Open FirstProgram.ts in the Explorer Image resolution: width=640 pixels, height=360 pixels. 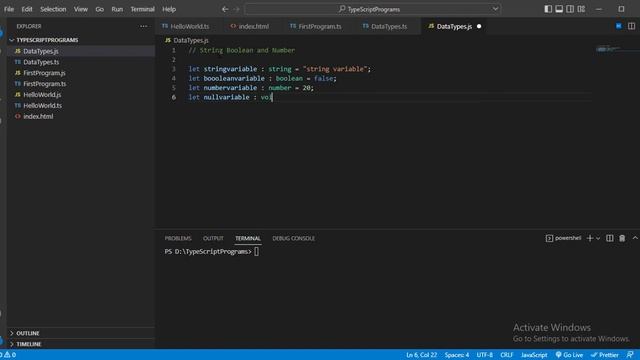[81, 84]
